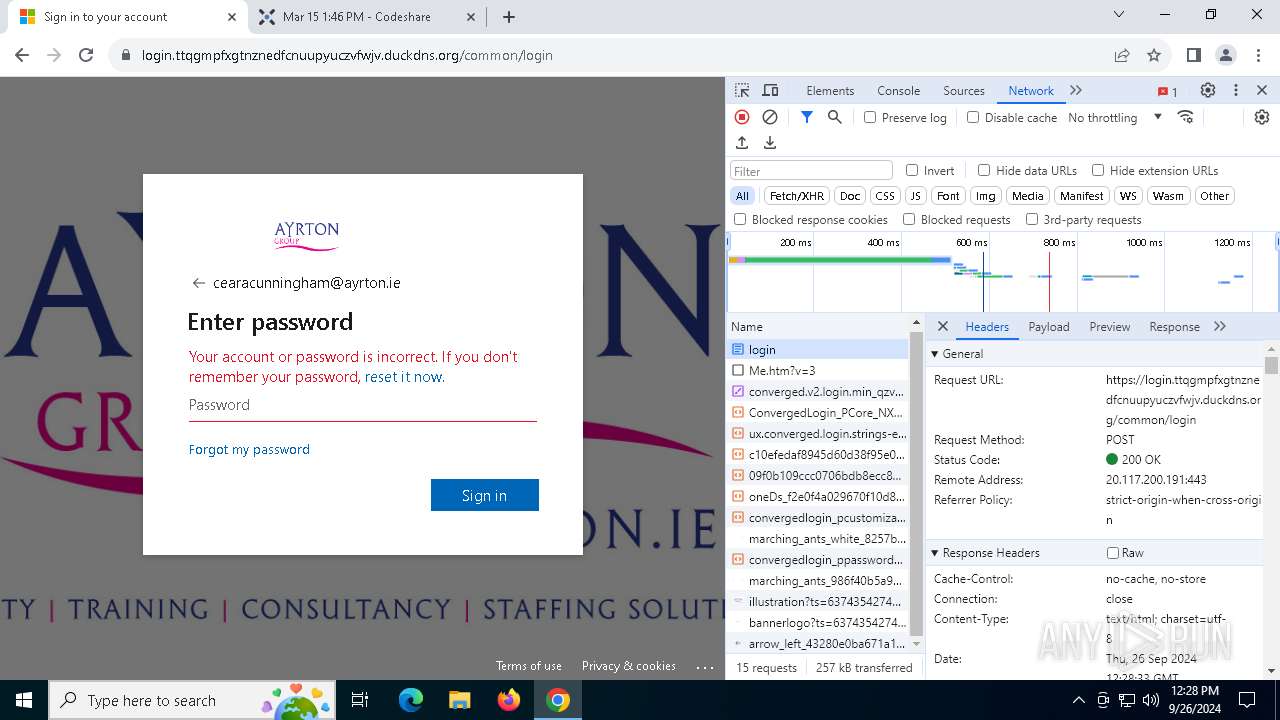Toggle the network filter funnel icon
1280x720 pixels.
(x=807, y=117)
